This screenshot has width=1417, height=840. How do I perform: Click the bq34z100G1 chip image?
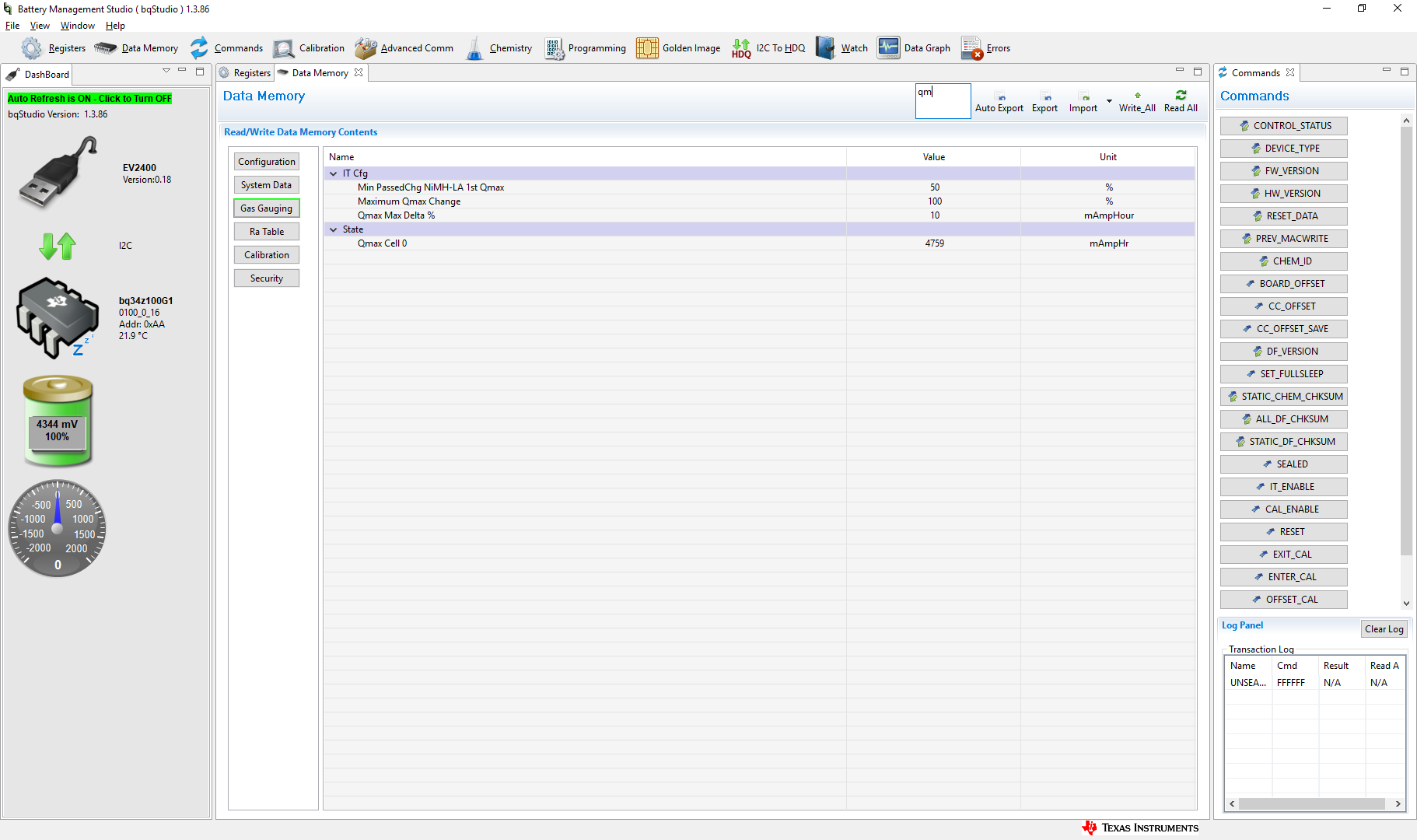click(58, 317)
